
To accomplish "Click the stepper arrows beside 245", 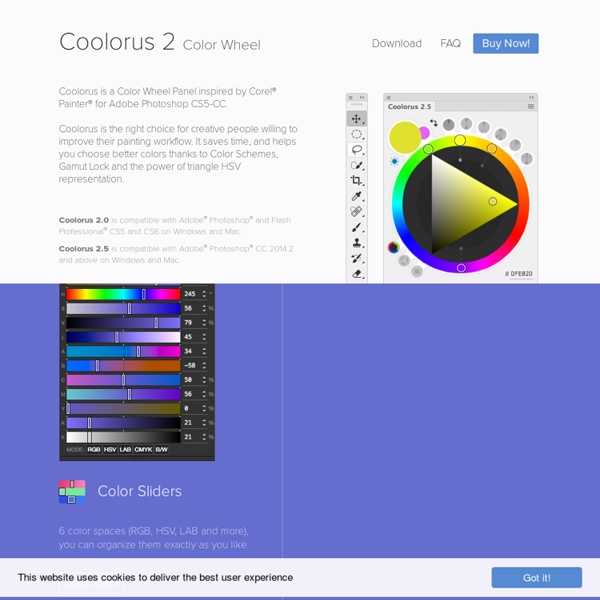I will click(x=204, y=294).
